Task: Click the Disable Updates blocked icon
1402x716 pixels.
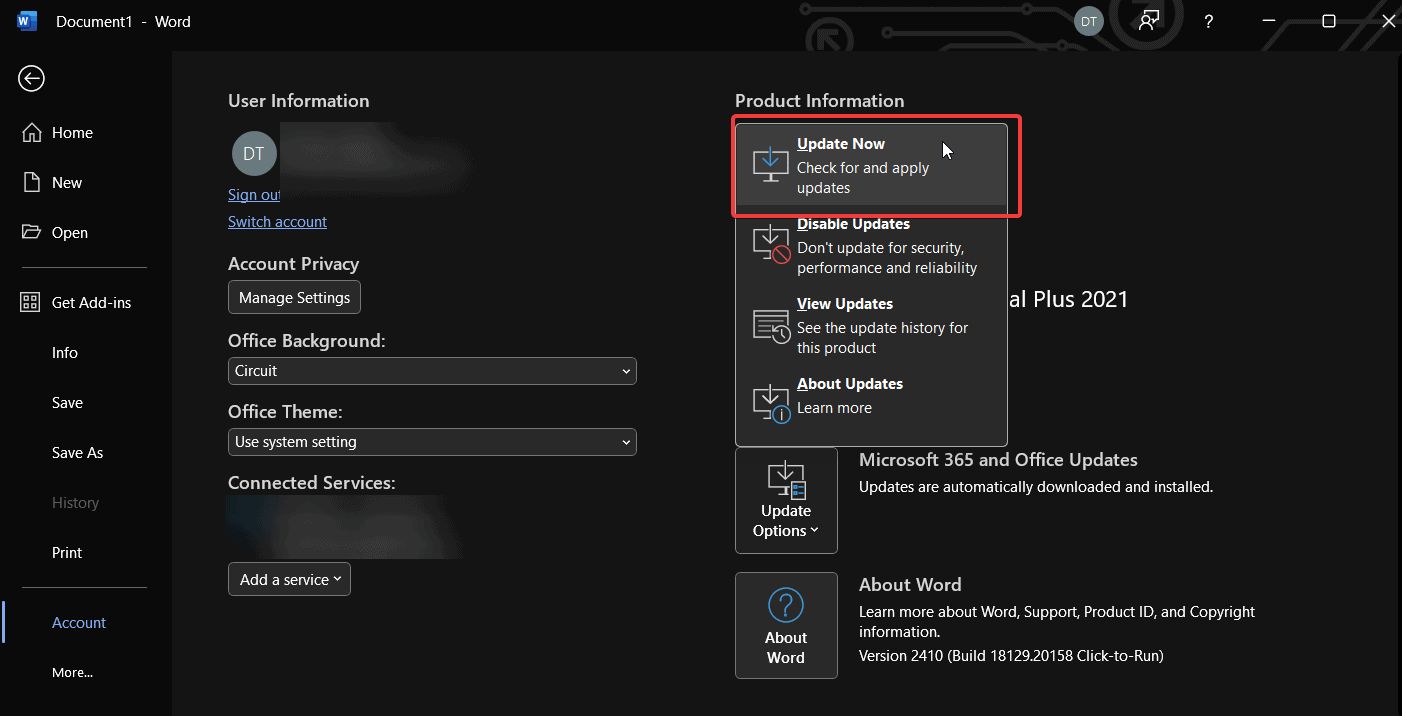Action: [771, 245]
